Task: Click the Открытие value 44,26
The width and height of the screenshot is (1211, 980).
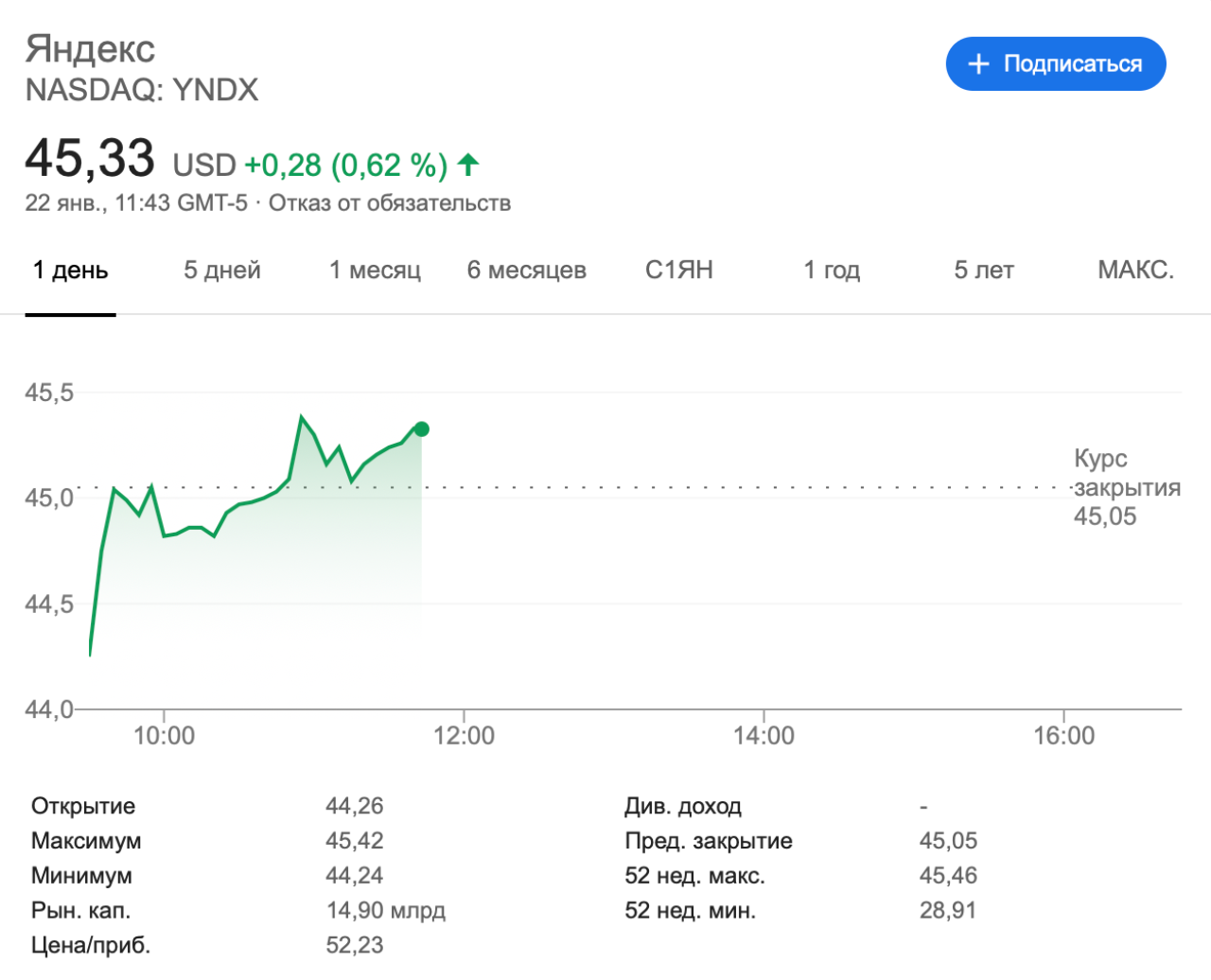Action: tap(355, 806)
